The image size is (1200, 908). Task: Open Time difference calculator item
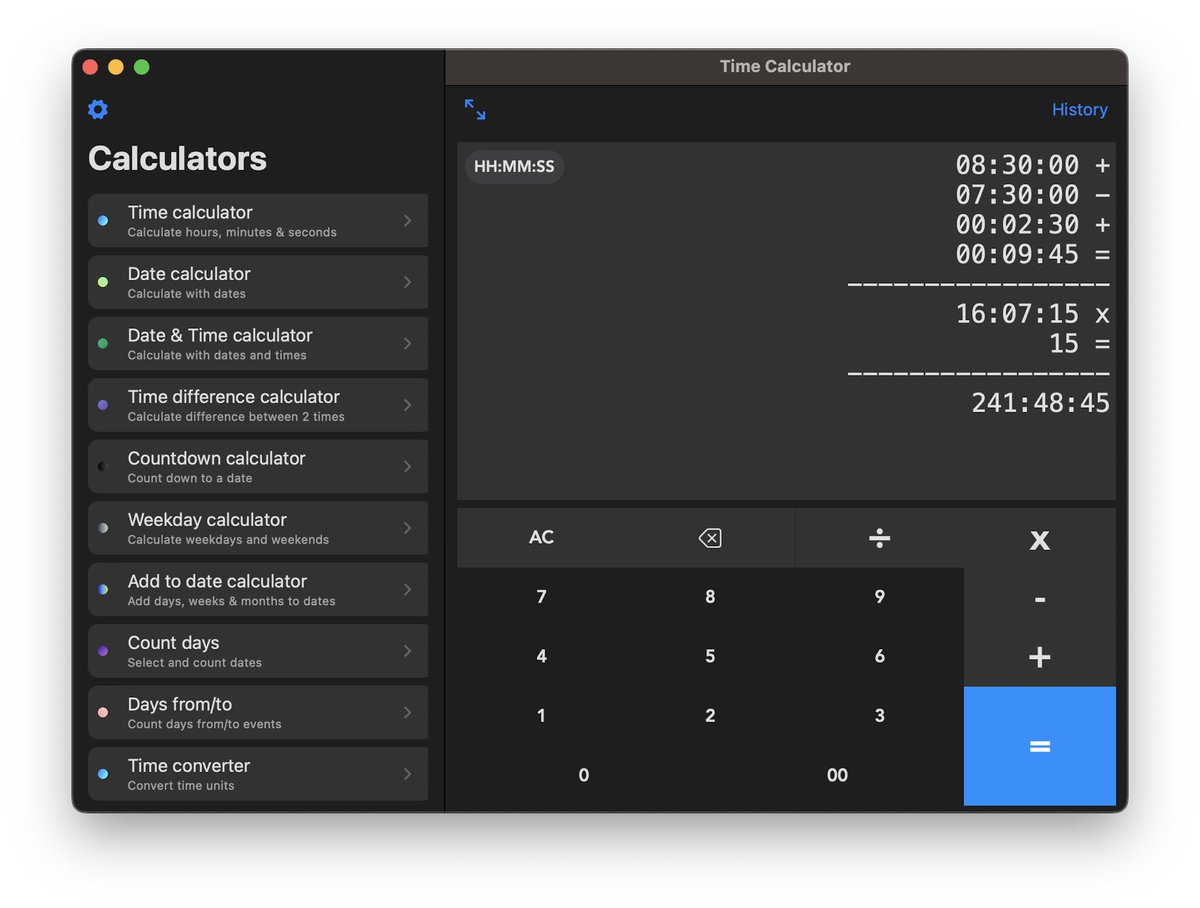258,405
